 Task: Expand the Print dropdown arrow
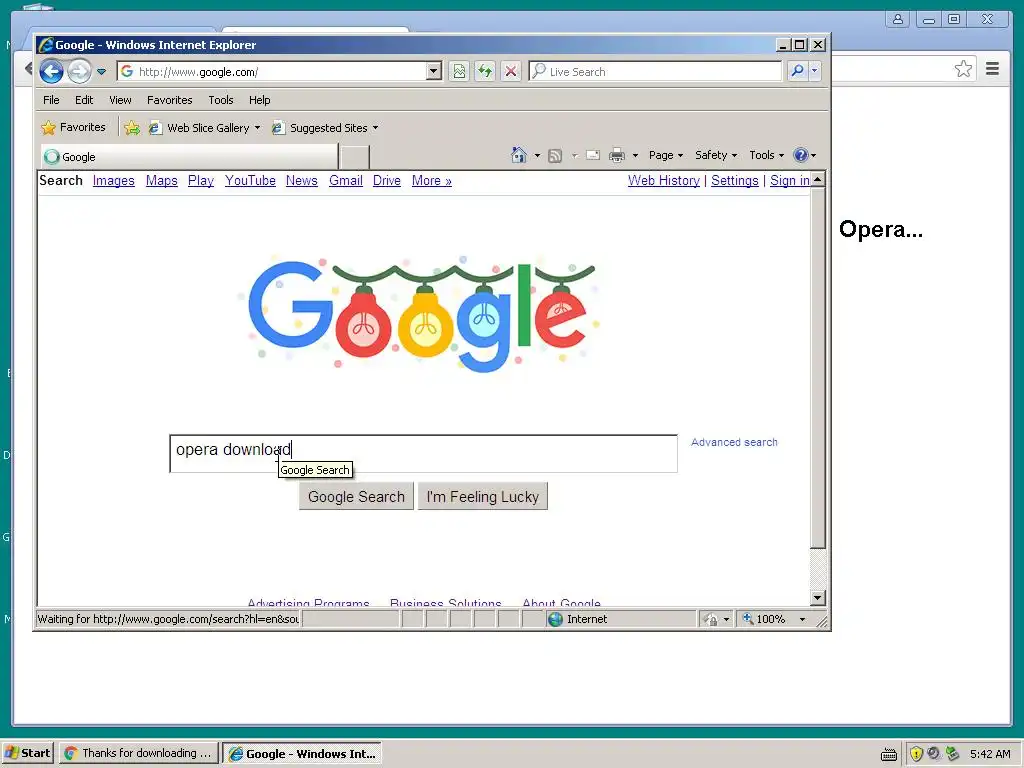pos(635,155)
